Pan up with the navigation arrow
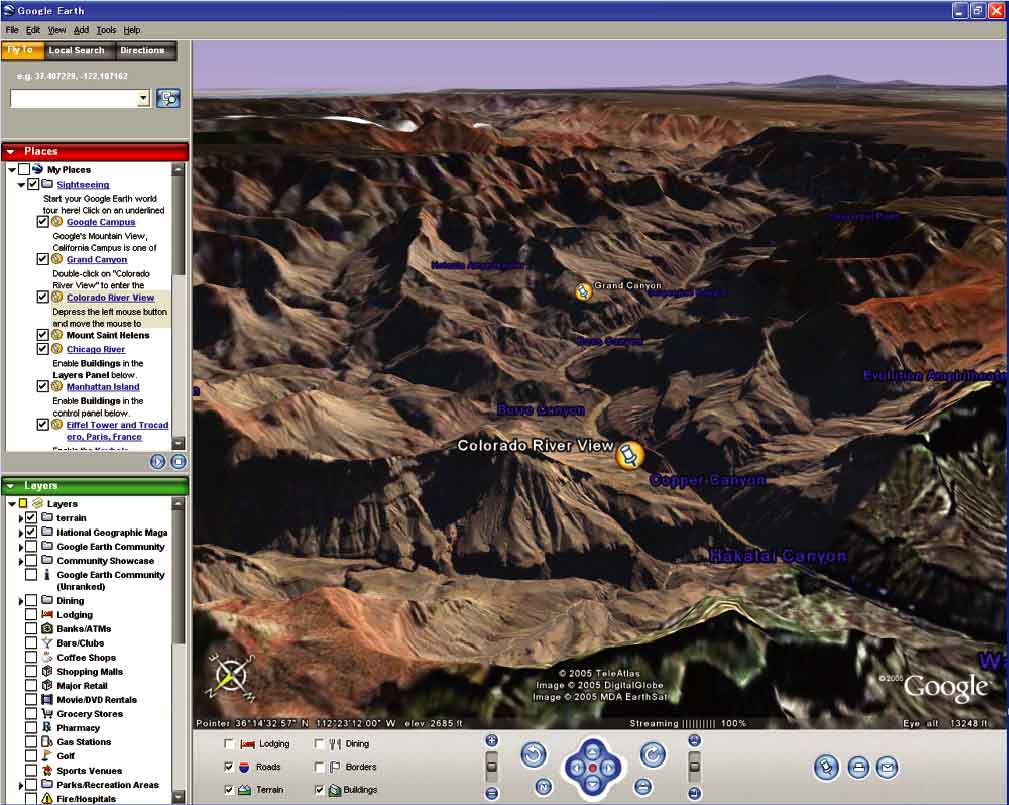This screenshot has height=805, width=1009. (x=593, y=751)
